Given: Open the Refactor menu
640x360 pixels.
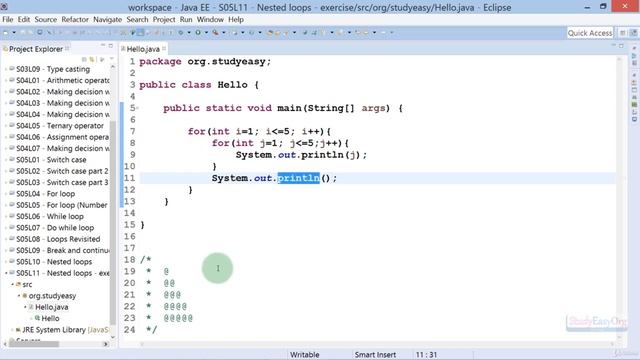Looking at the screenshot, I should point(75,19).
